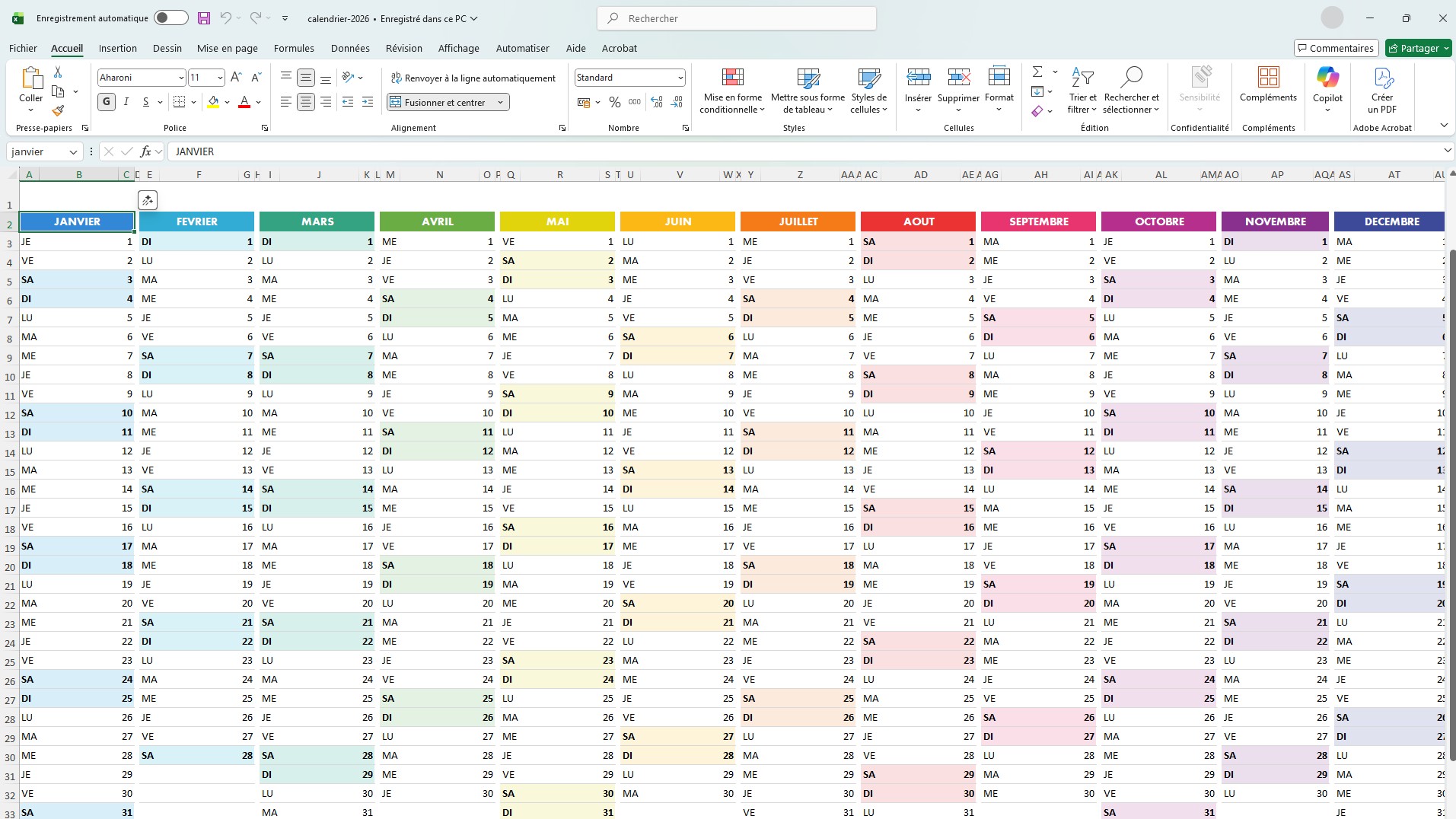Click the AutoSum sigma icon
This screenshot has height=819, width=1456.
1037,72
